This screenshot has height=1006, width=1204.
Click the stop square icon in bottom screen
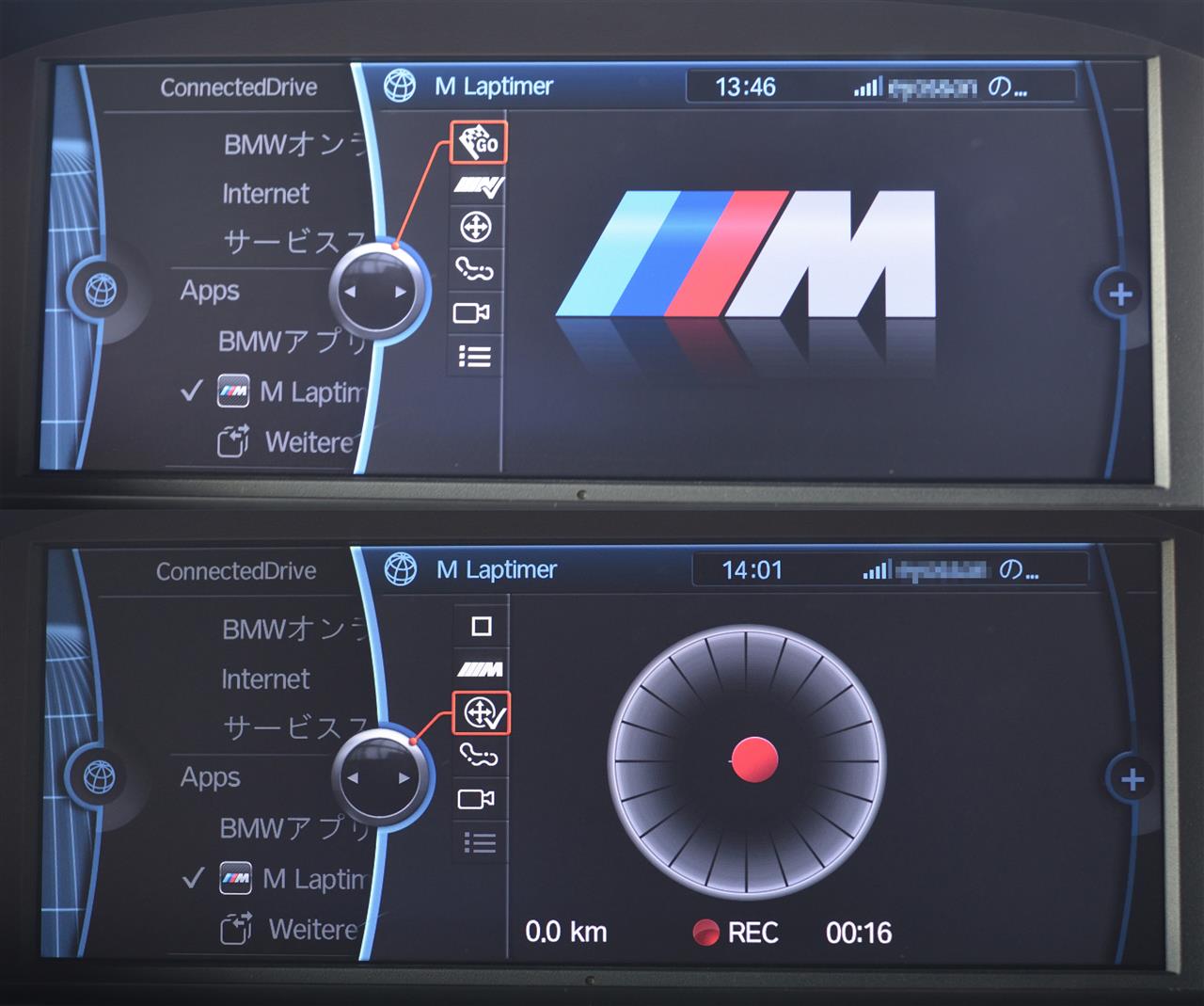(x=482, y=626)
